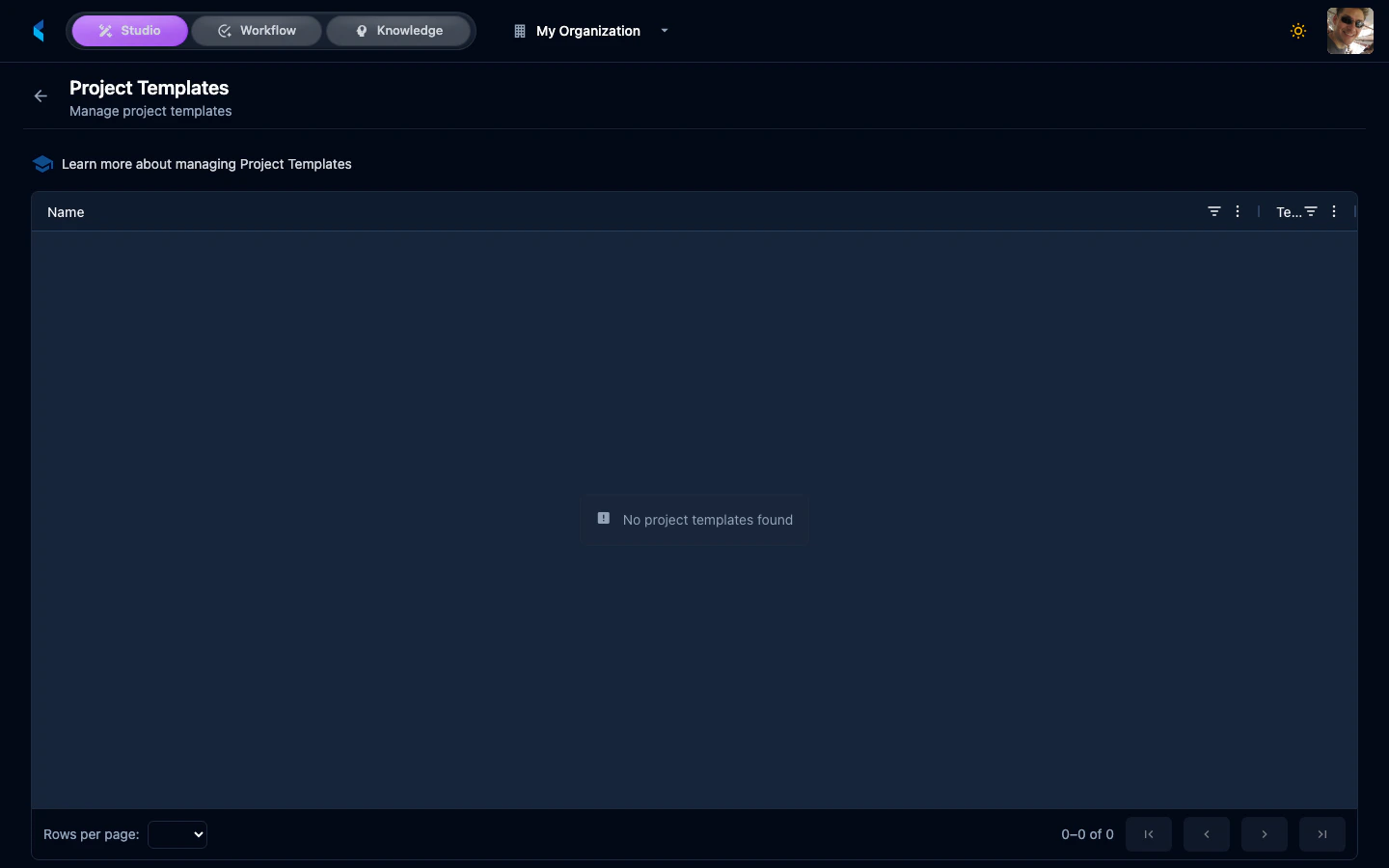The image size is (1389, 868).
Task: Click the learn more graduation cap icon
Action: [42, 163]
